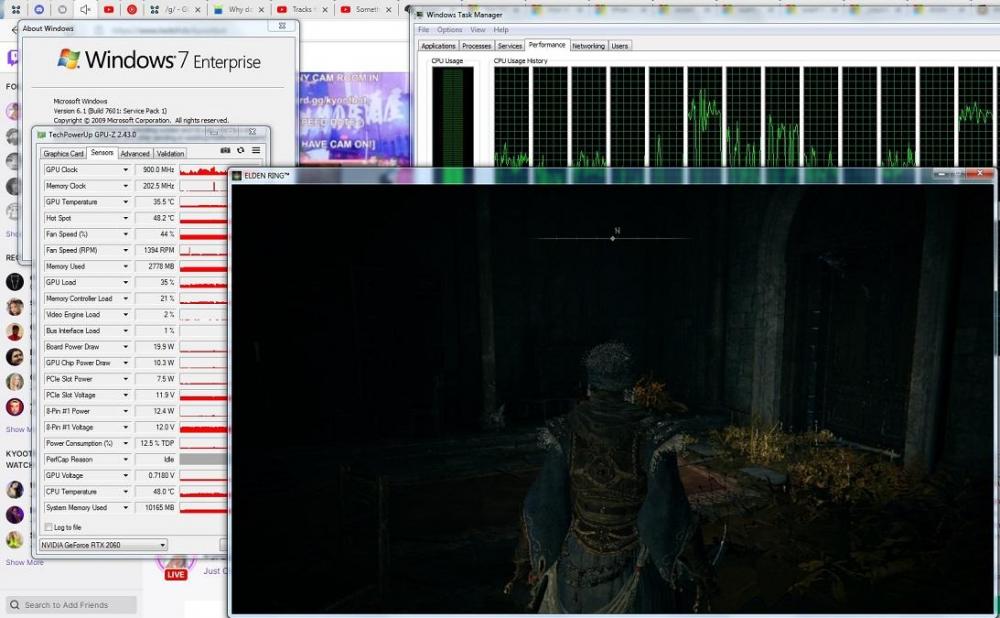Capture a GPU-Z screenshot with the camera icon
This screenshot has width=1000, height=618.
225,149
